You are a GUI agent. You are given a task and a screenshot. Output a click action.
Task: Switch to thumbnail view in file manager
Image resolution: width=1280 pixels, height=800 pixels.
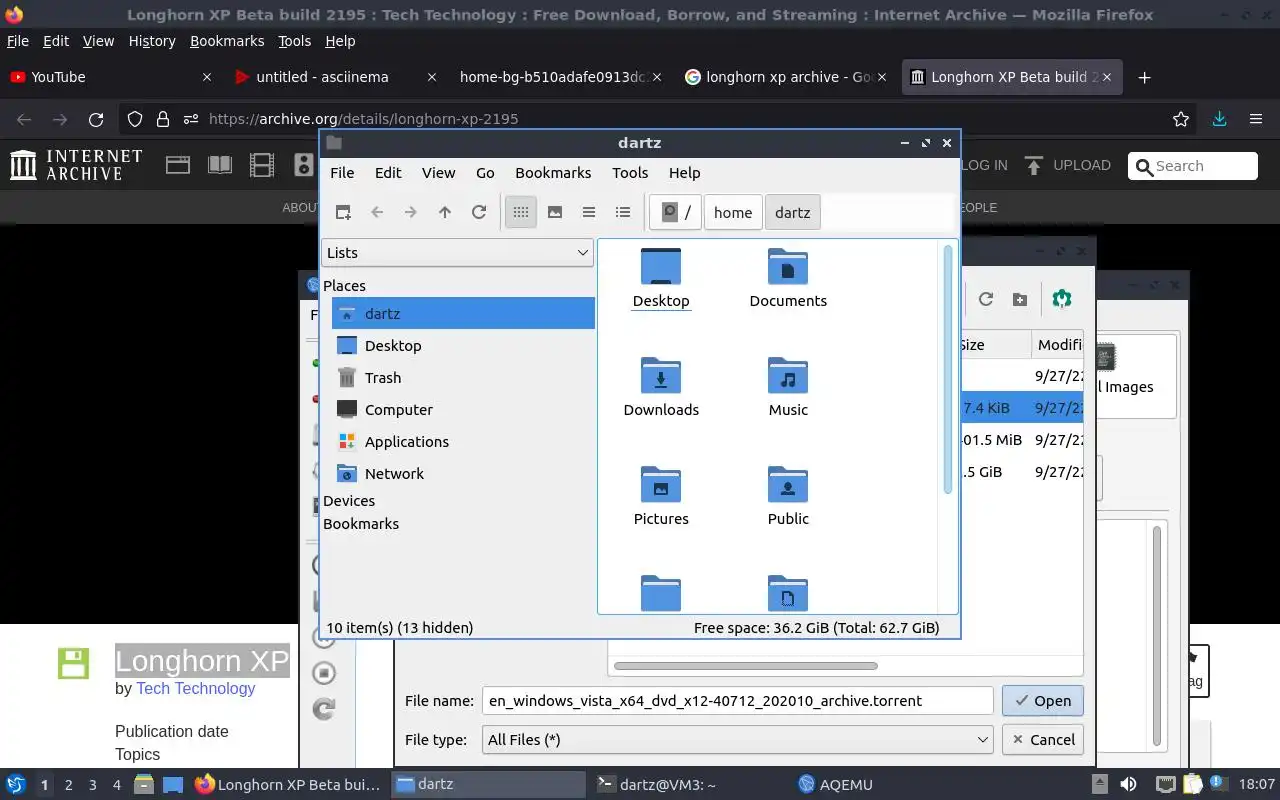555,212
